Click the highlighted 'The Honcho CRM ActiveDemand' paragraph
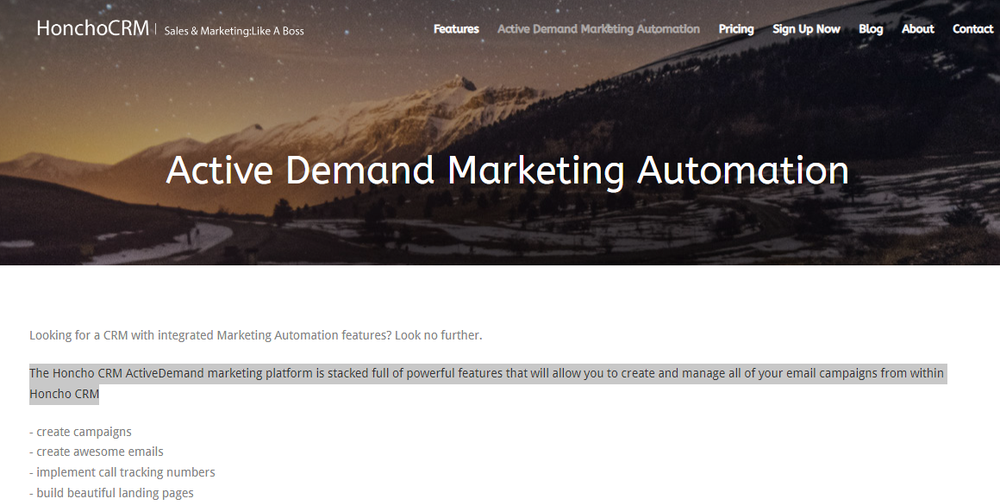The width and height of the screenshot is (1000, 504). click(488, 383)
